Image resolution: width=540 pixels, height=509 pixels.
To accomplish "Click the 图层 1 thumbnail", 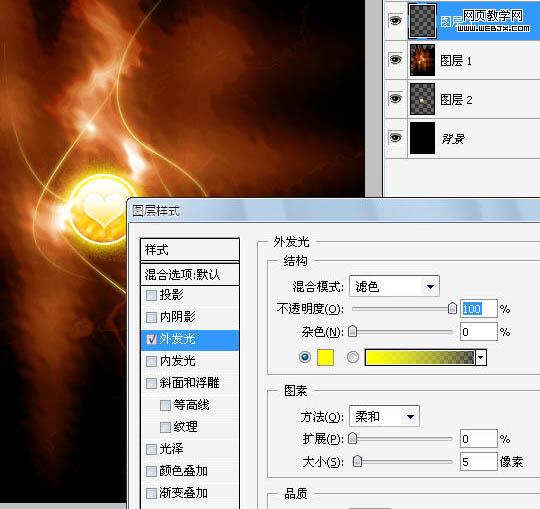I will point(422,60).
